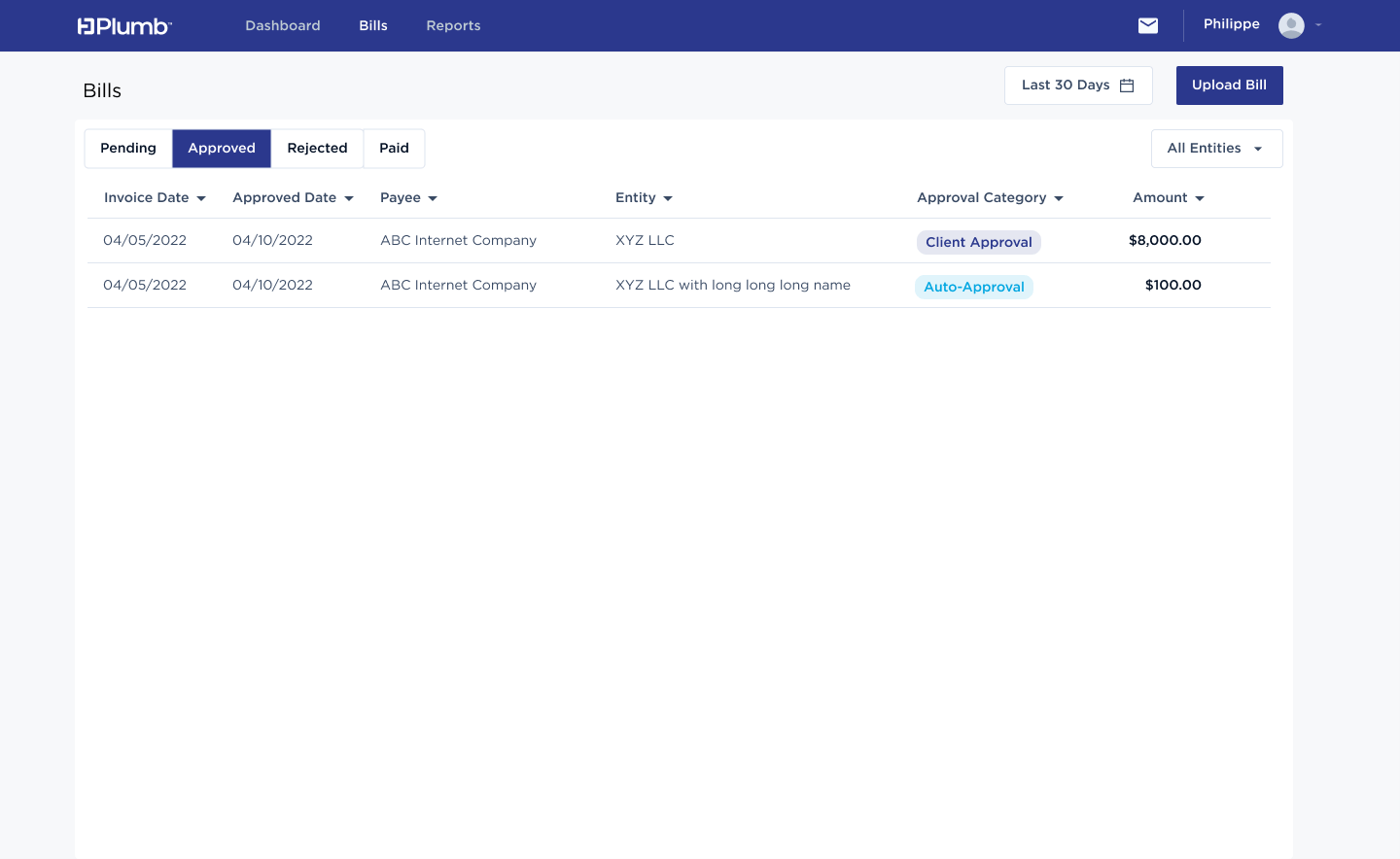The width and height of the screenshot is (1400, 859).
Task: Click the Upload Bill button
Action: (x=1229, y=86)
